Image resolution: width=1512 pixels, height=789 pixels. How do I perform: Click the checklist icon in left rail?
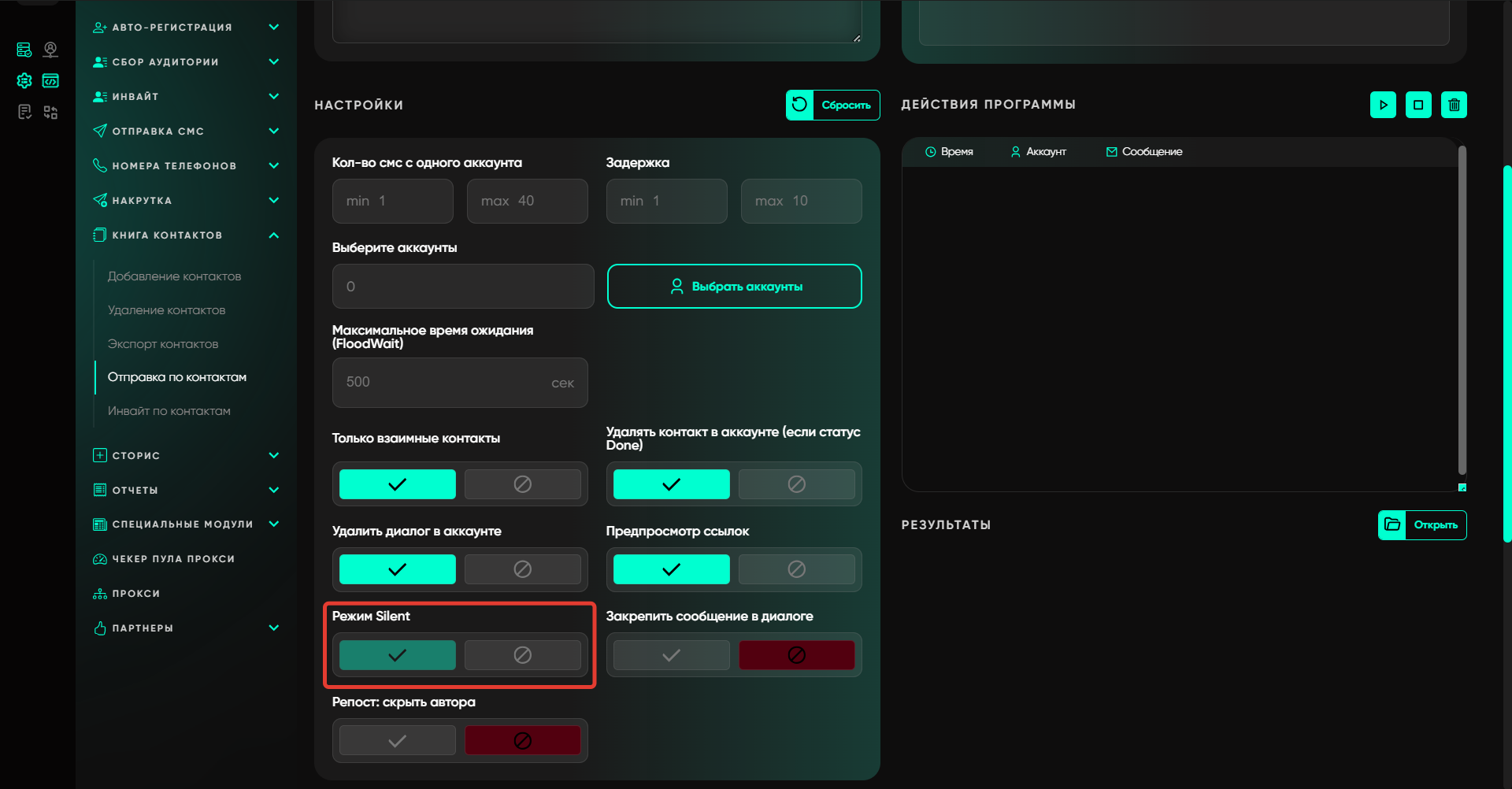click(x=24, y=112)
